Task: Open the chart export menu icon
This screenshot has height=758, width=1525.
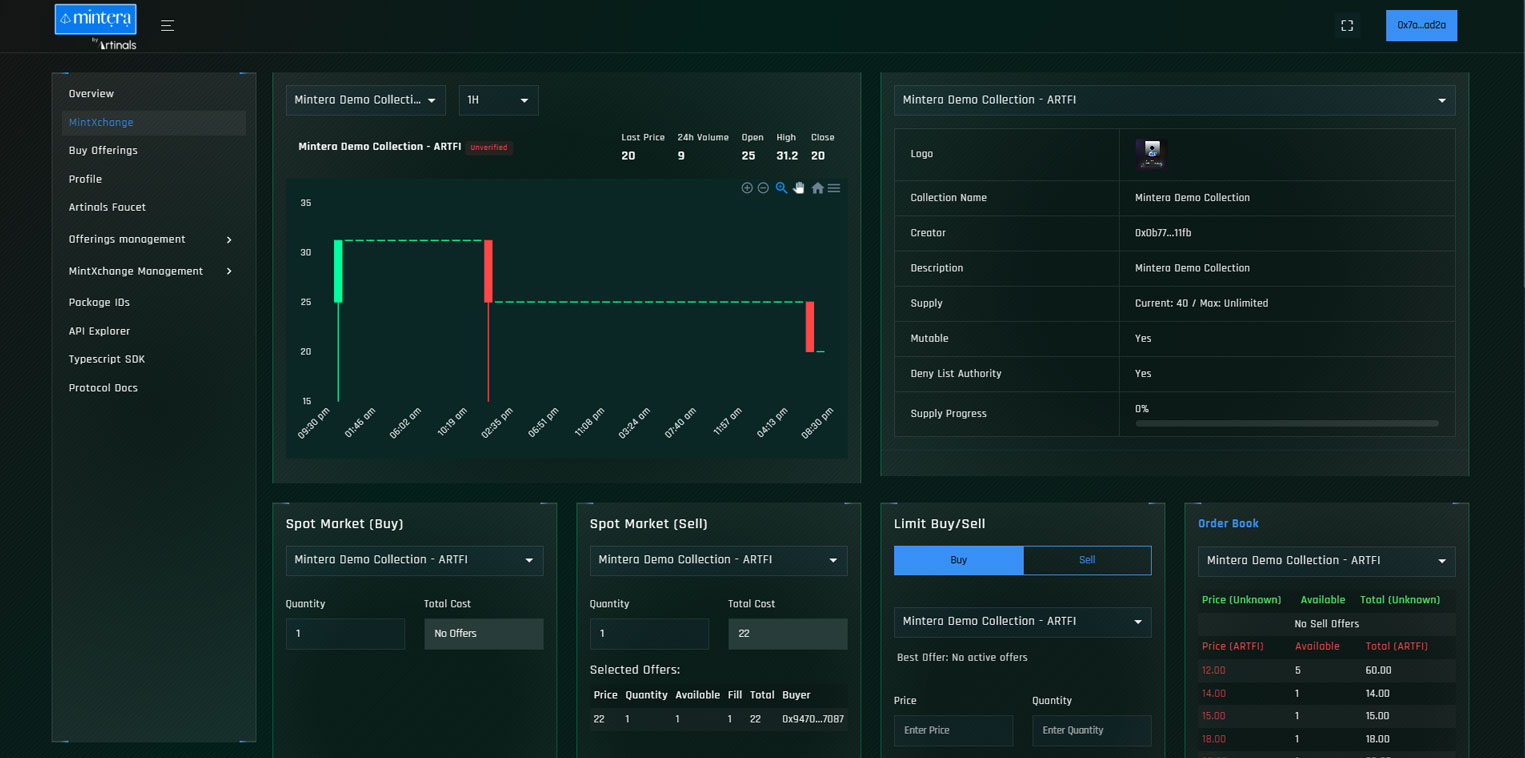Action: click(834, 188)
